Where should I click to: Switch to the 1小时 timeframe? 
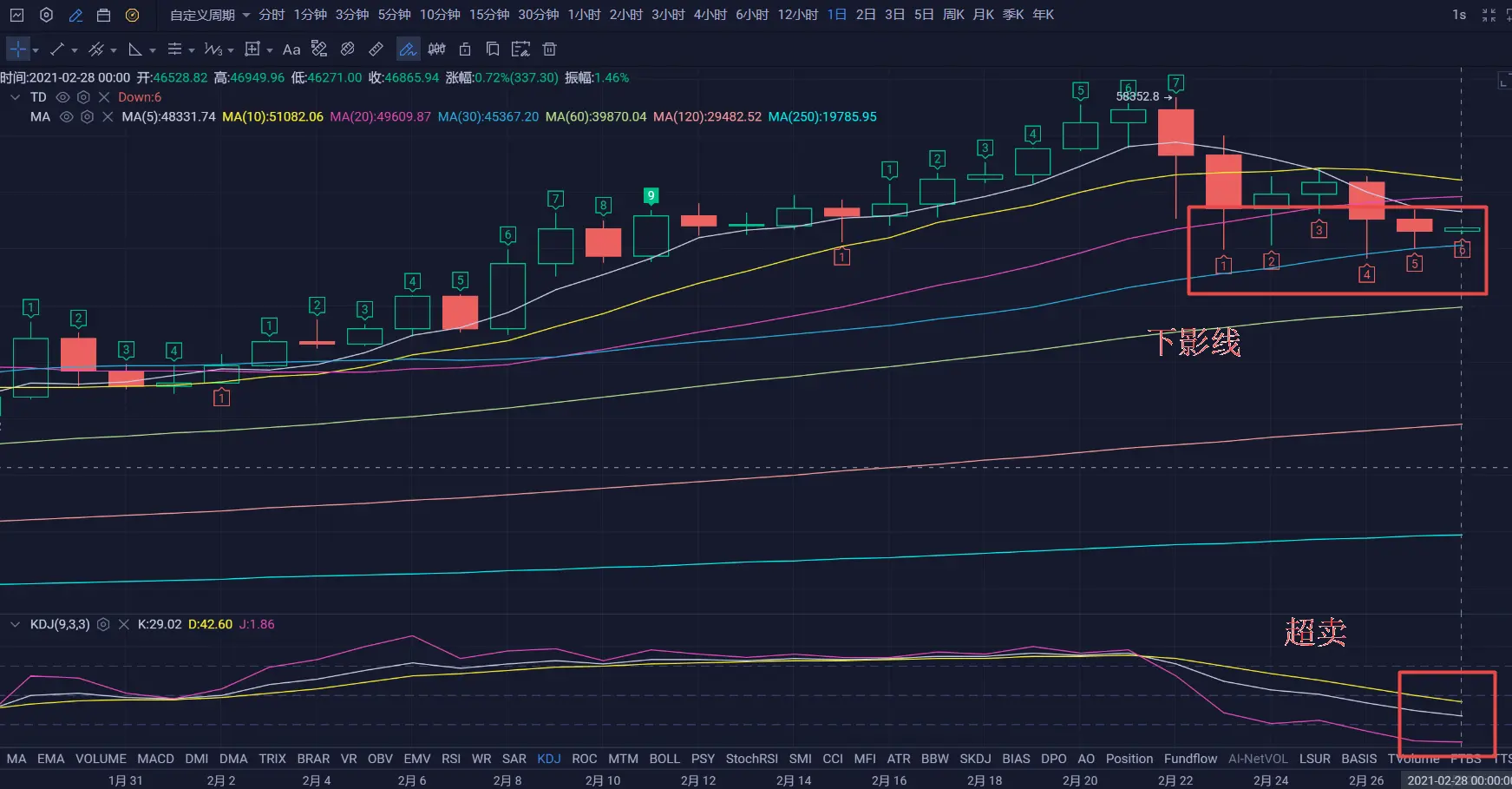coord(585,15)
